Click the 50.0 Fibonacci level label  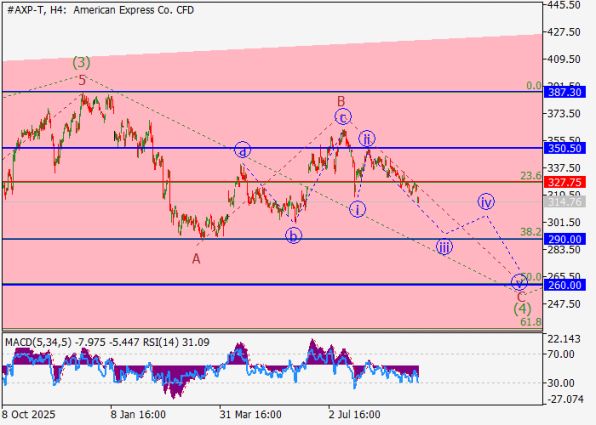[532, 276]
